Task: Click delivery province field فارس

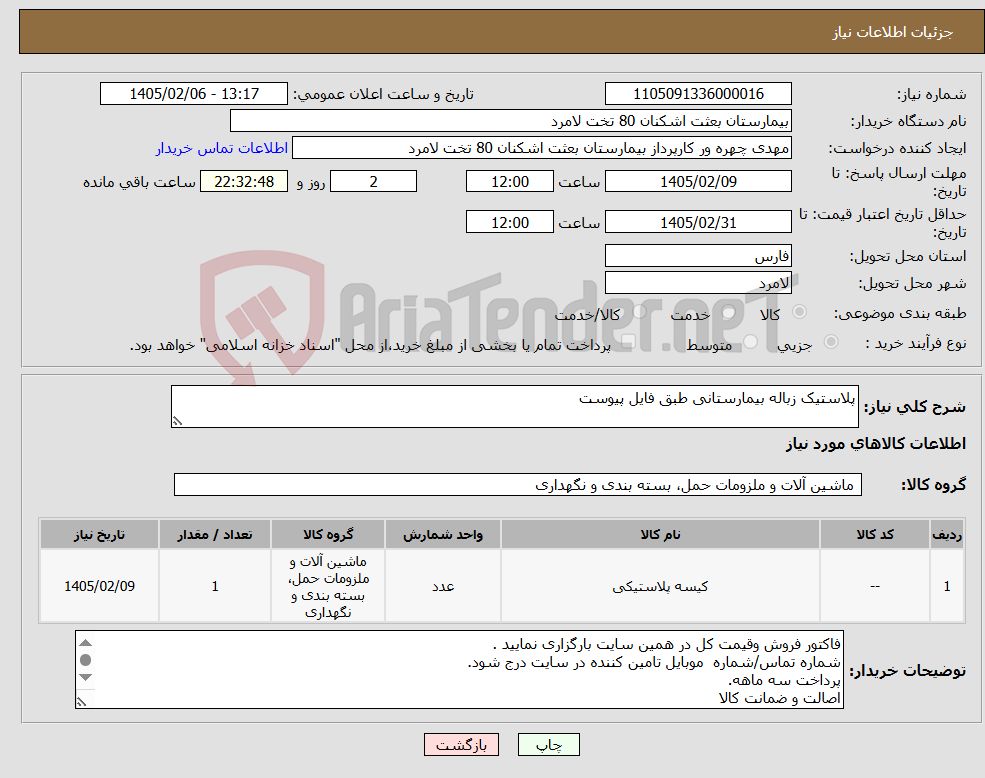Action: (698, 256)
